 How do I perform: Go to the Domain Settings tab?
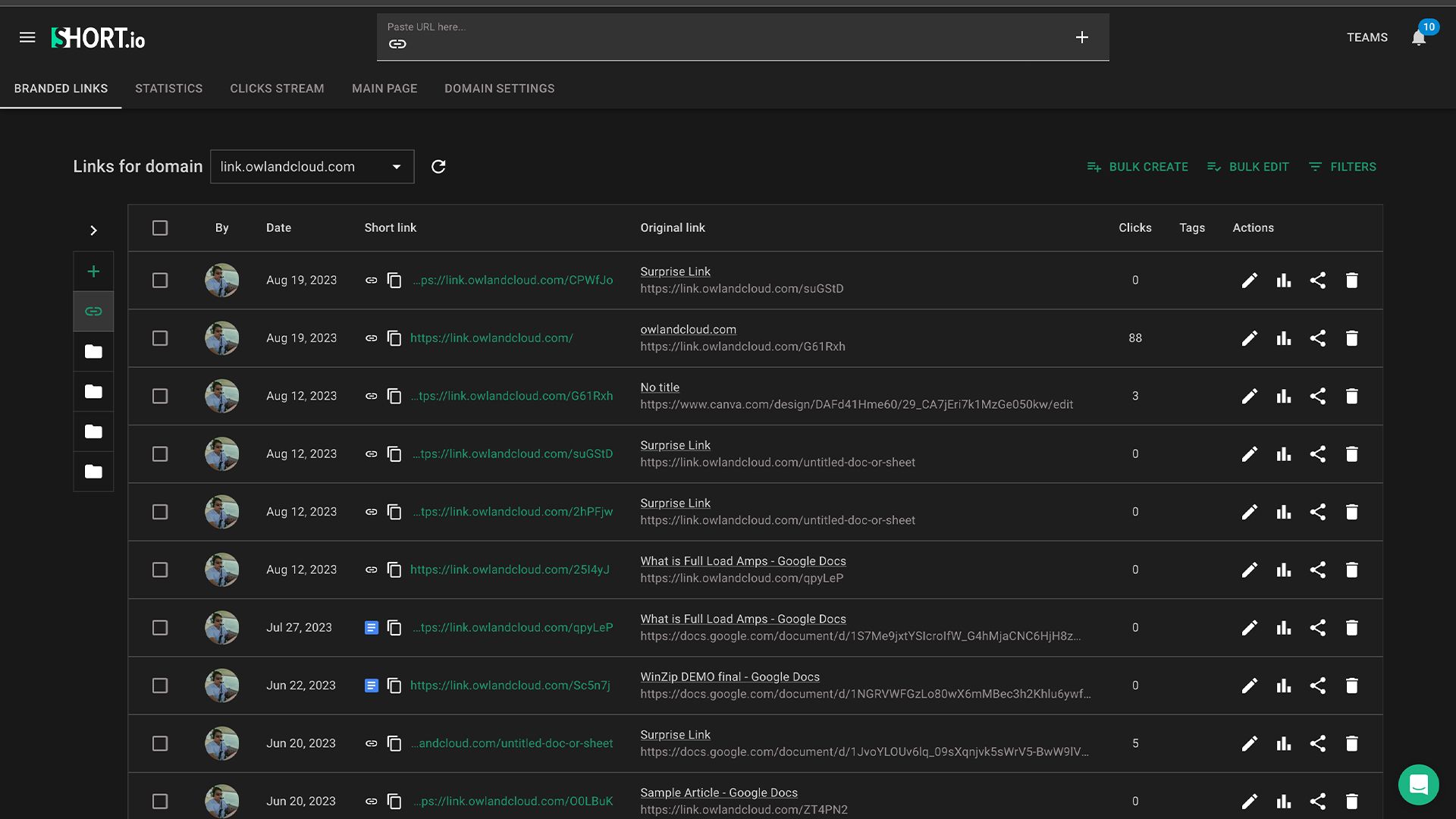pos(499,89)
